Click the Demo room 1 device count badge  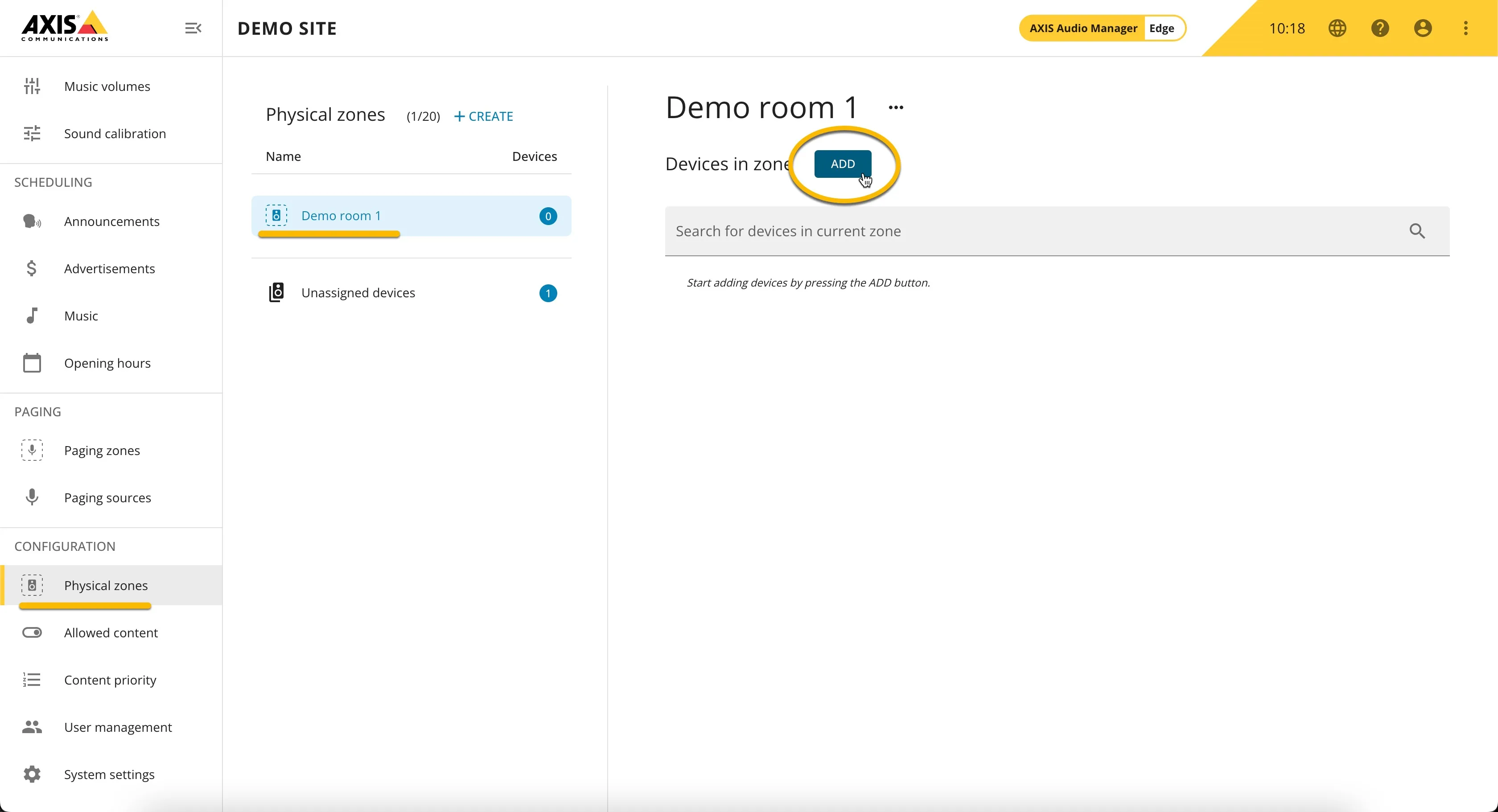[x=548, y=216]
